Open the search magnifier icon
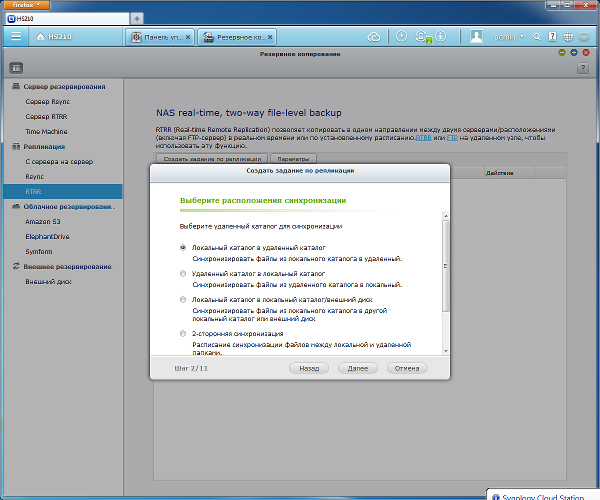Image resolution: width=600 pixels, height=500 pixels. point(537,37)
